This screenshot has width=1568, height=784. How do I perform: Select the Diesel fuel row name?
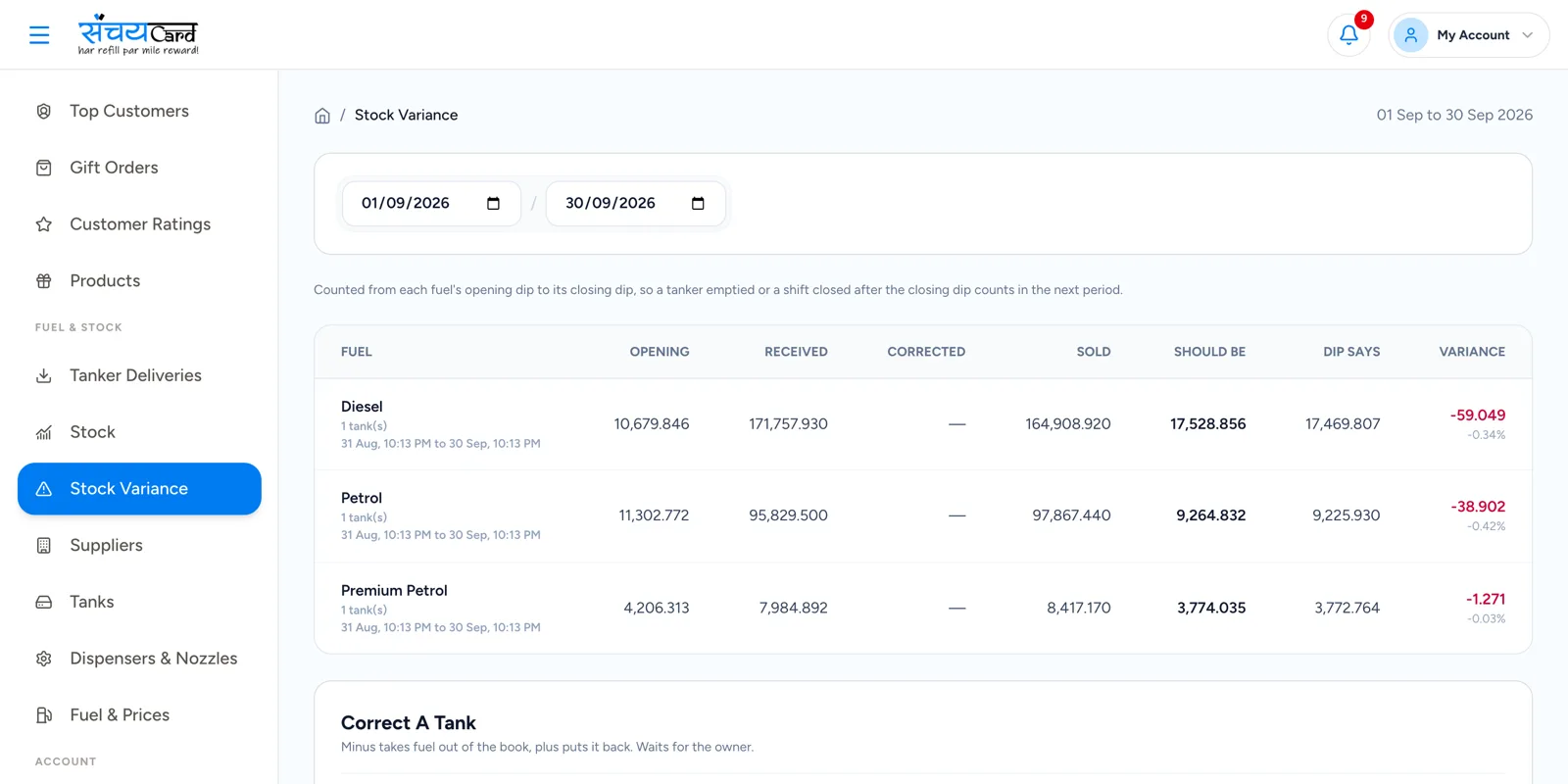(362, 407)
